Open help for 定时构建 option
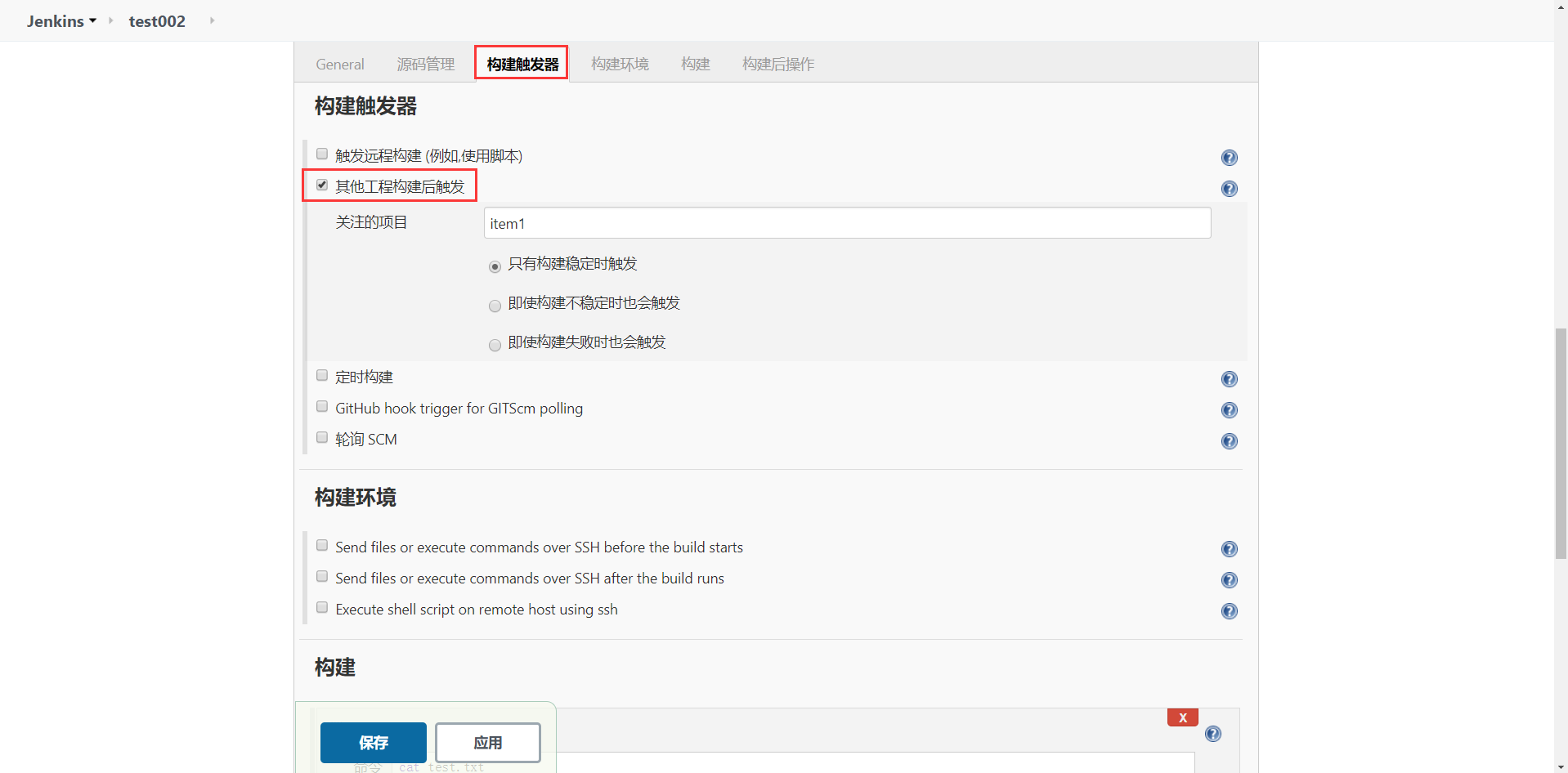Image resolution: width=1568 pixels, height=773 pixels. 1229,379
